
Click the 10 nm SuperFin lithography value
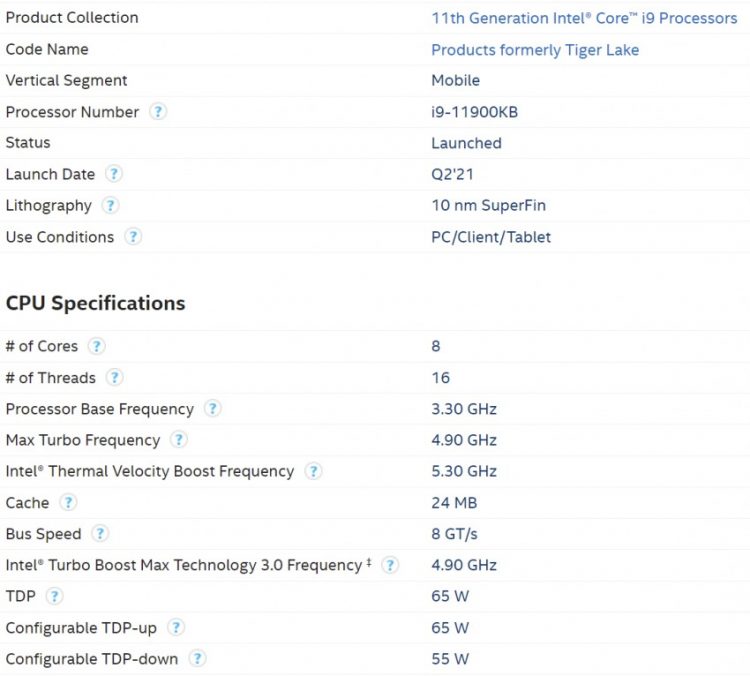click(x=488, y=206)
